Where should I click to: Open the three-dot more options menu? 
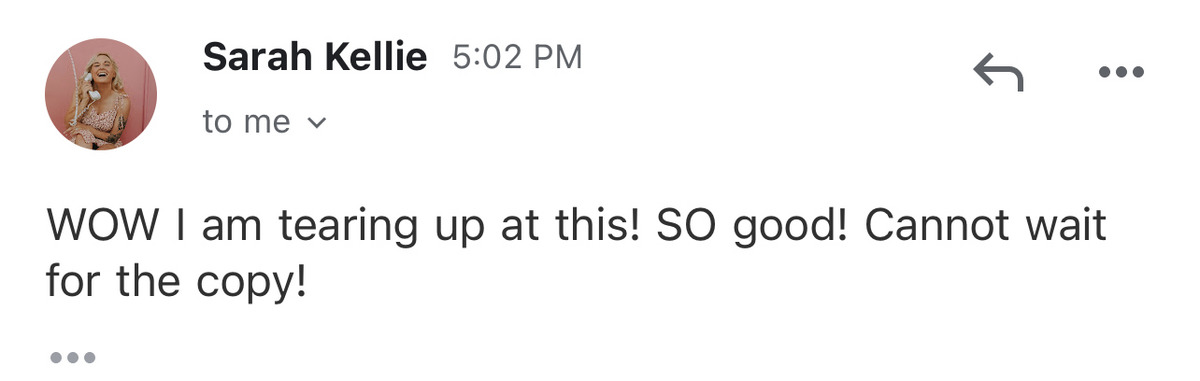pos(1120,73)
